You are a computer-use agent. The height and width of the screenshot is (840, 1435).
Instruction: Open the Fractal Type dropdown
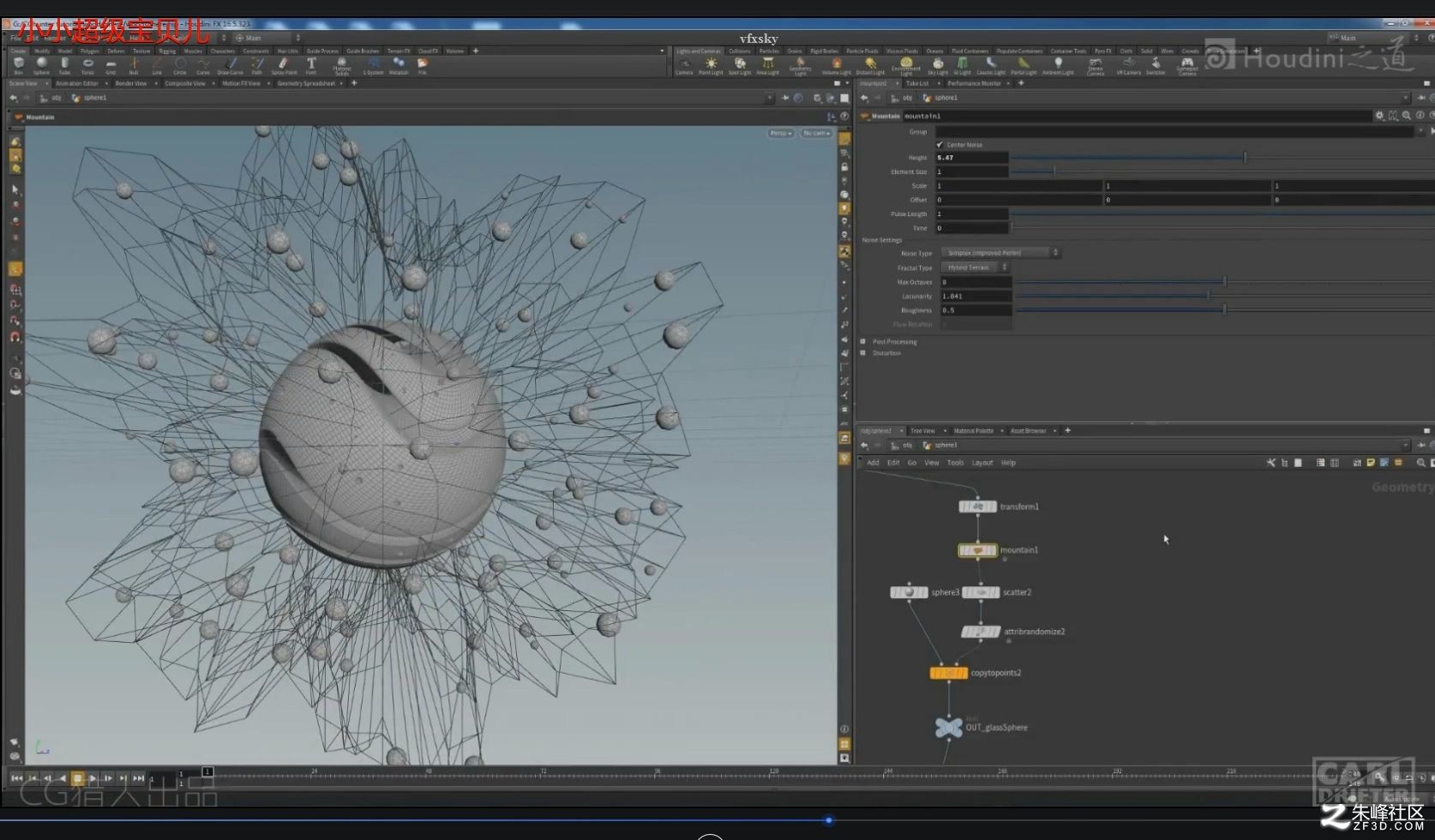coord(975,267)
